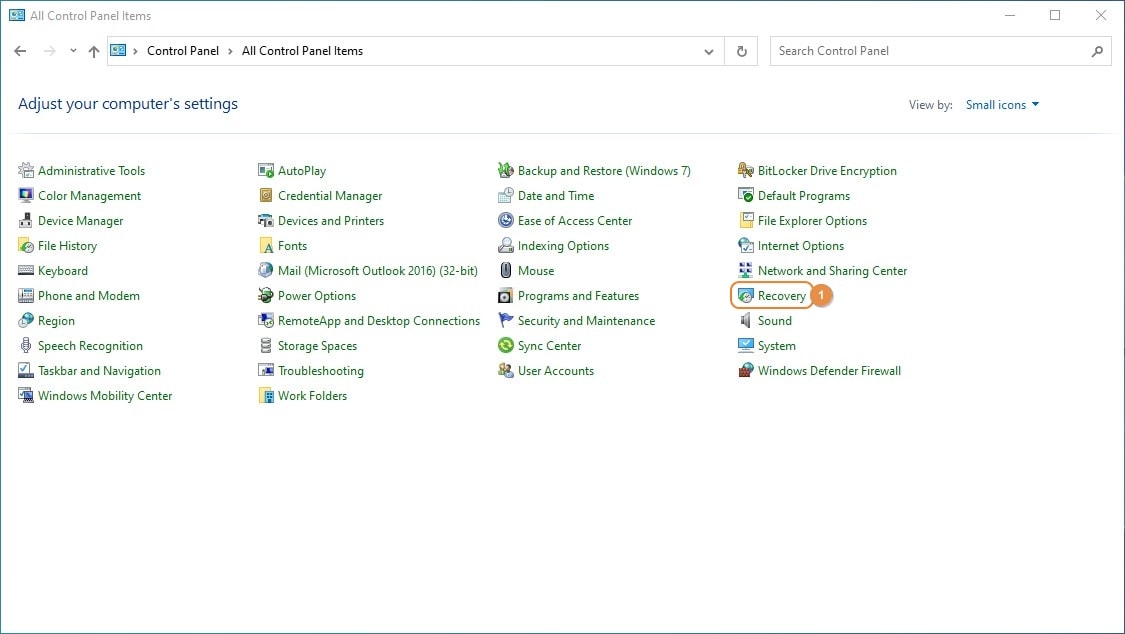Open the Backup and Restore icon
1125x634 pixels.
tap(506, 171)
